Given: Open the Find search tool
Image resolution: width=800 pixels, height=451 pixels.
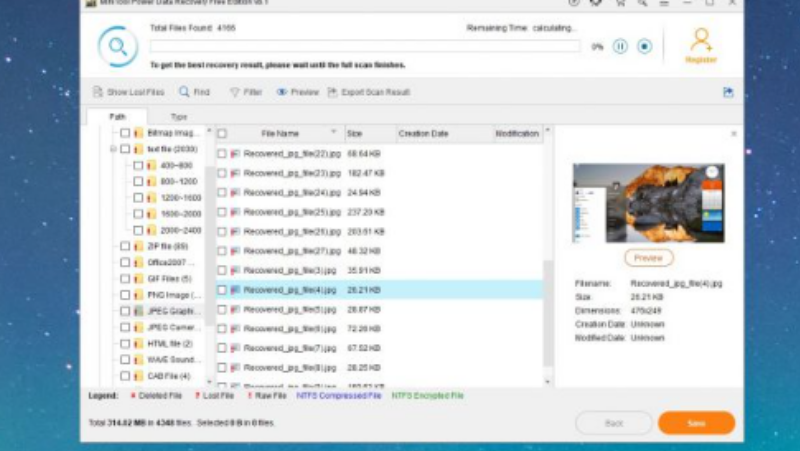Looking at the screenshot, I should coord(194,92).
